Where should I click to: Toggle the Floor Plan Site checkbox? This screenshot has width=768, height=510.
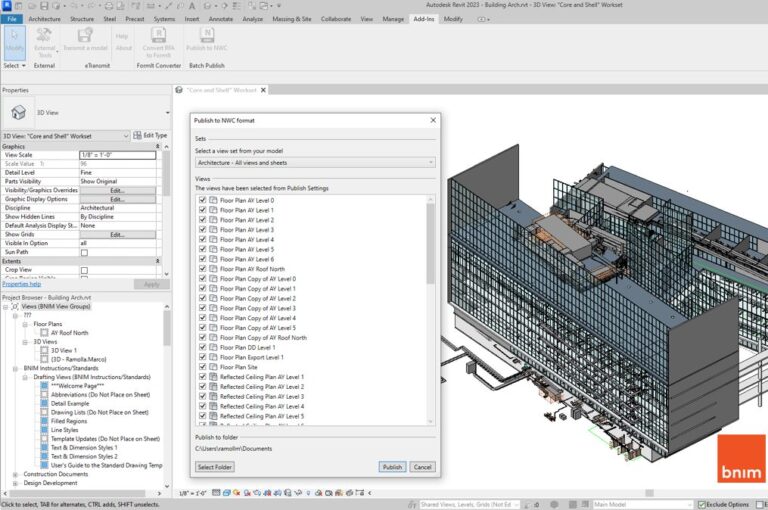[x=203, y=367]
